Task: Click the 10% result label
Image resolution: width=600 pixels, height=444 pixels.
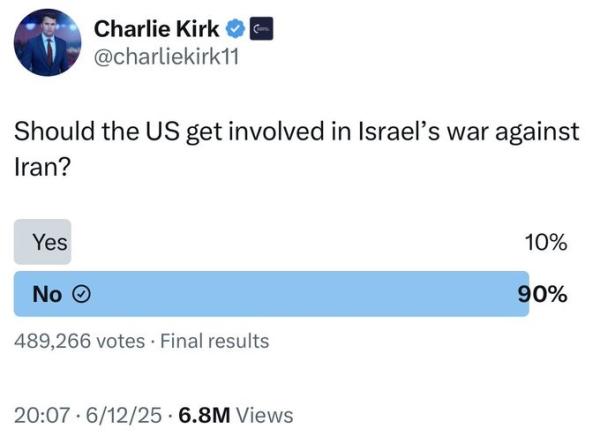Action: 545,242
